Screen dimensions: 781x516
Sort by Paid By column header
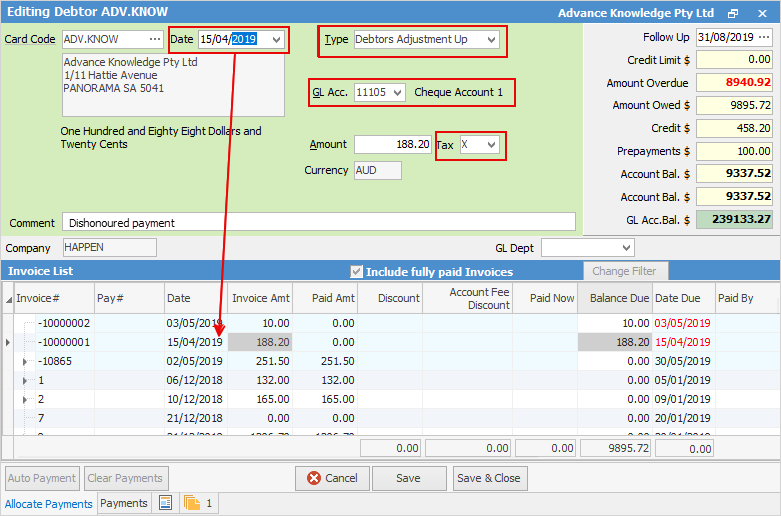746,298
